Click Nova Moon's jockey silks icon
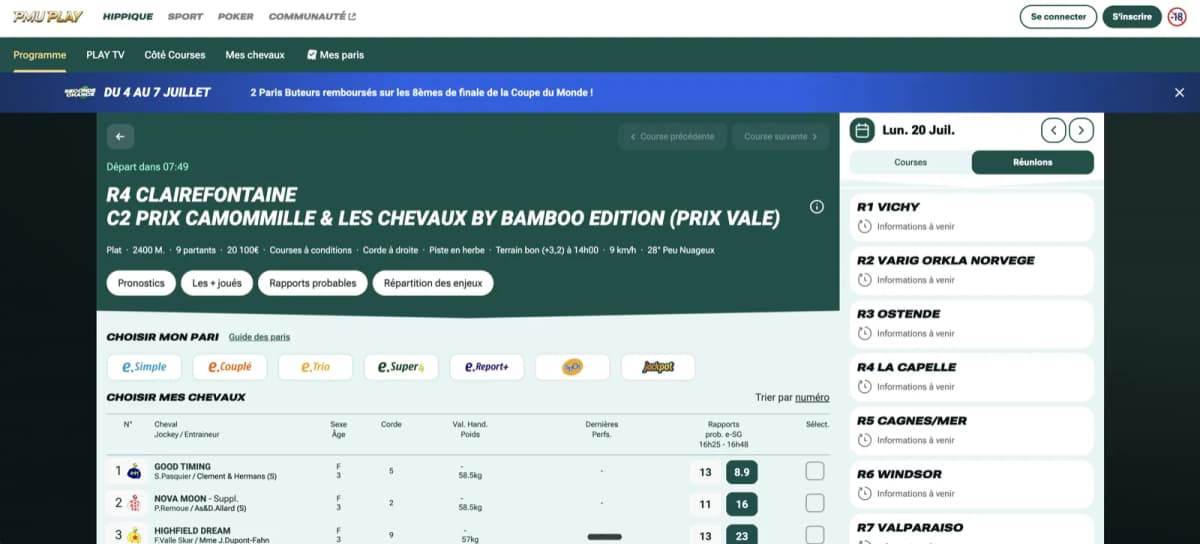This screenshot has width=1200, height=544. click(x=135, y=503)
